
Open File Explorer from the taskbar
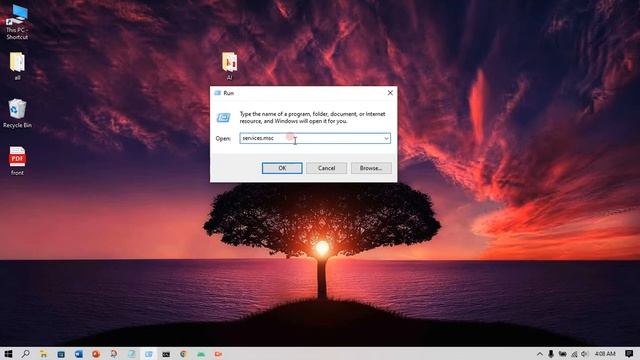[x=43, y=354]
